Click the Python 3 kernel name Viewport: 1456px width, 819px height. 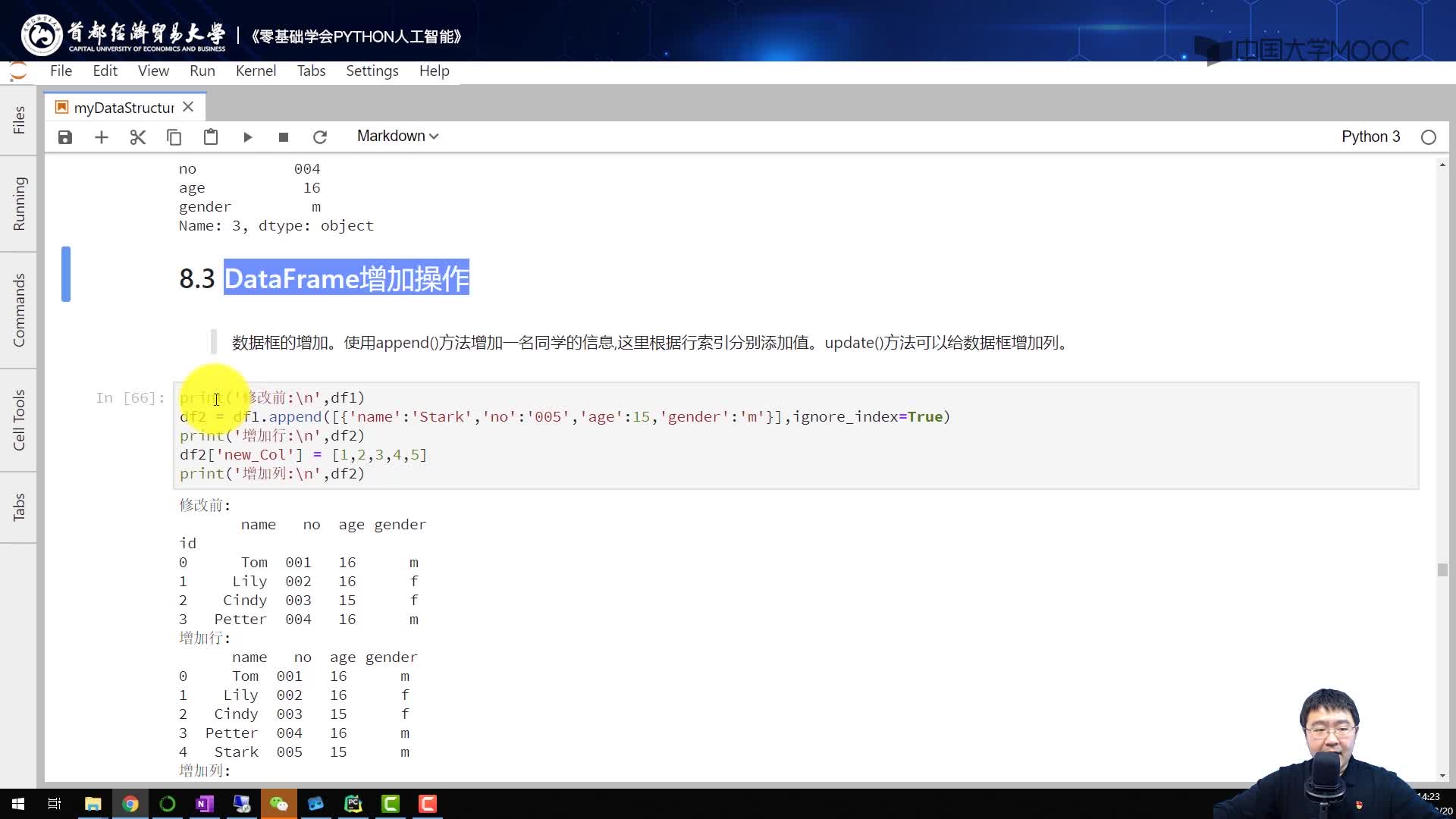point(1370,136)
